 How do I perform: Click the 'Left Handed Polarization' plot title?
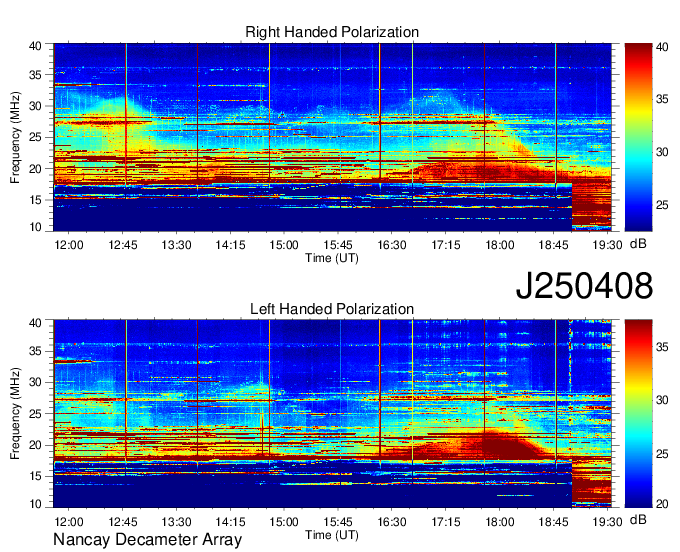pos(332,309)
